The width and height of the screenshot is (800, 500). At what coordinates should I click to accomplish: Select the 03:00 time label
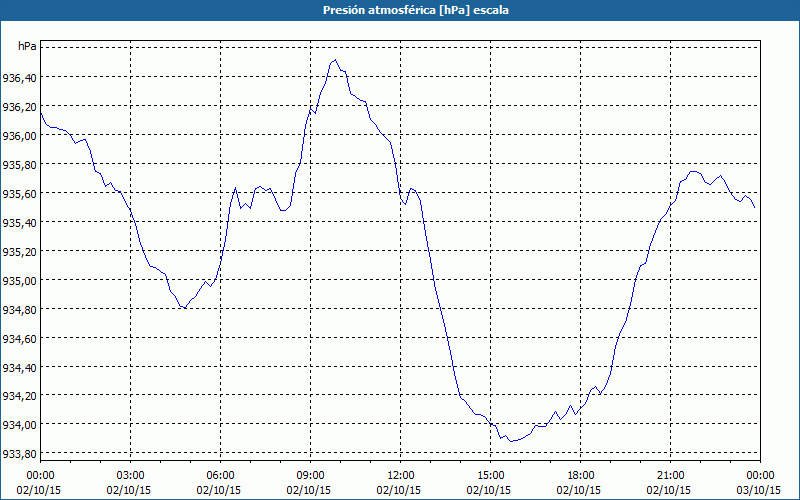131,476
